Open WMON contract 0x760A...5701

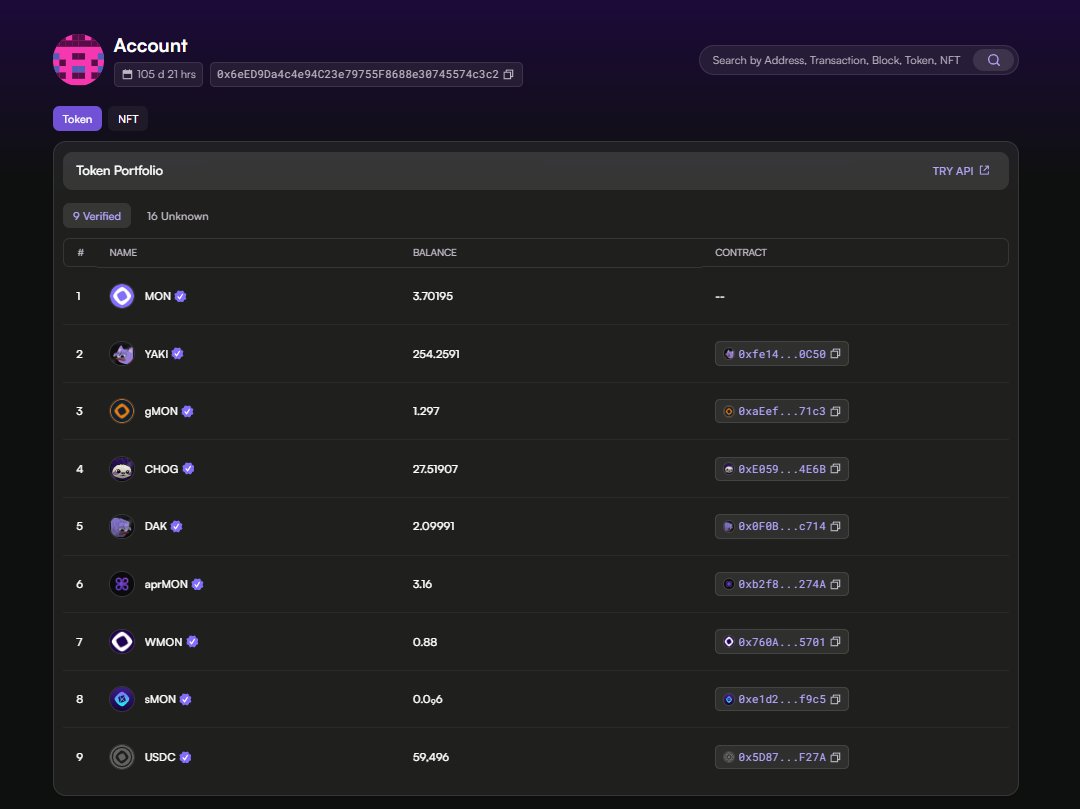point(782,642)
